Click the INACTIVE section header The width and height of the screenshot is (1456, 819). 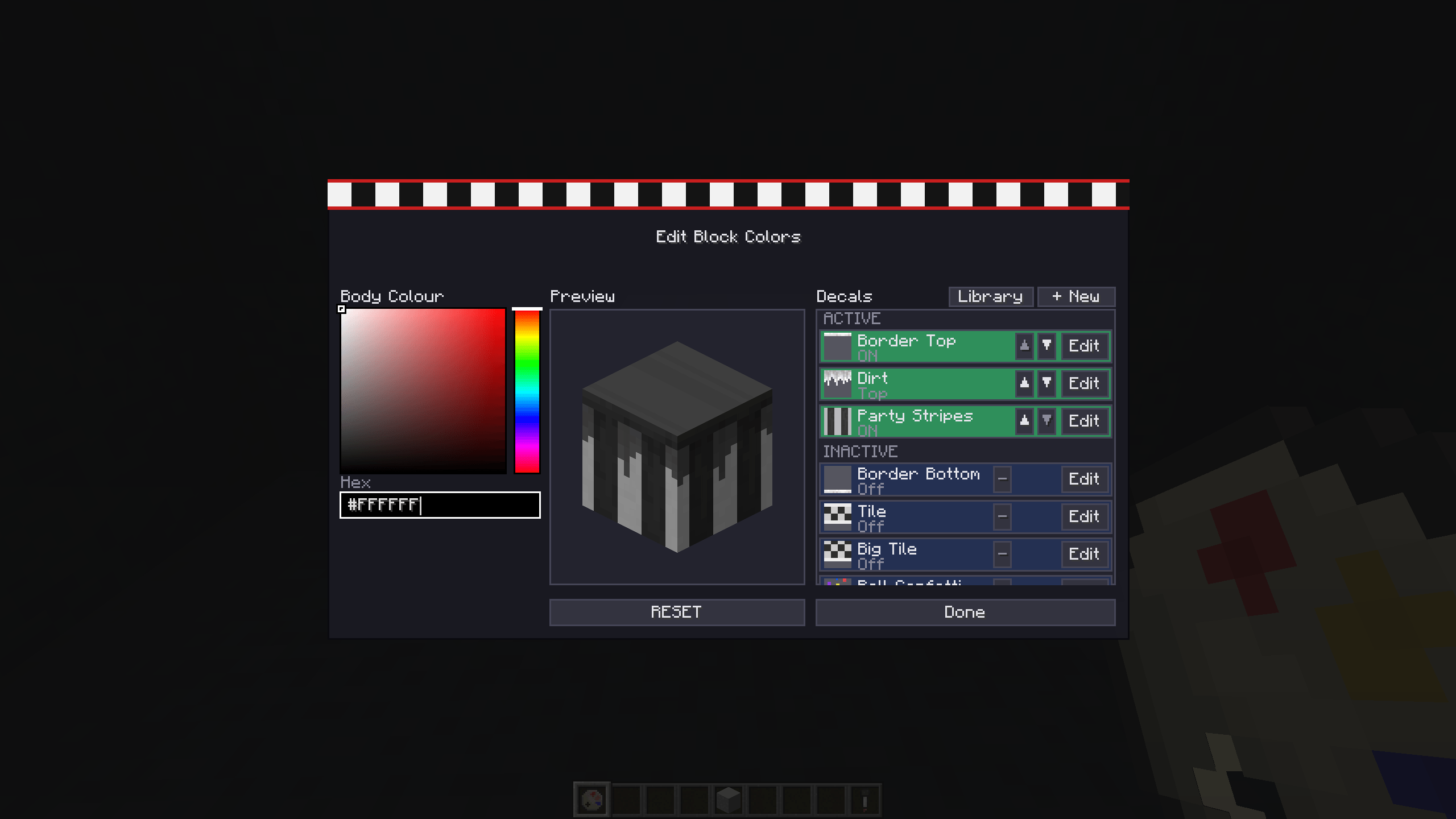click(861, 452)
